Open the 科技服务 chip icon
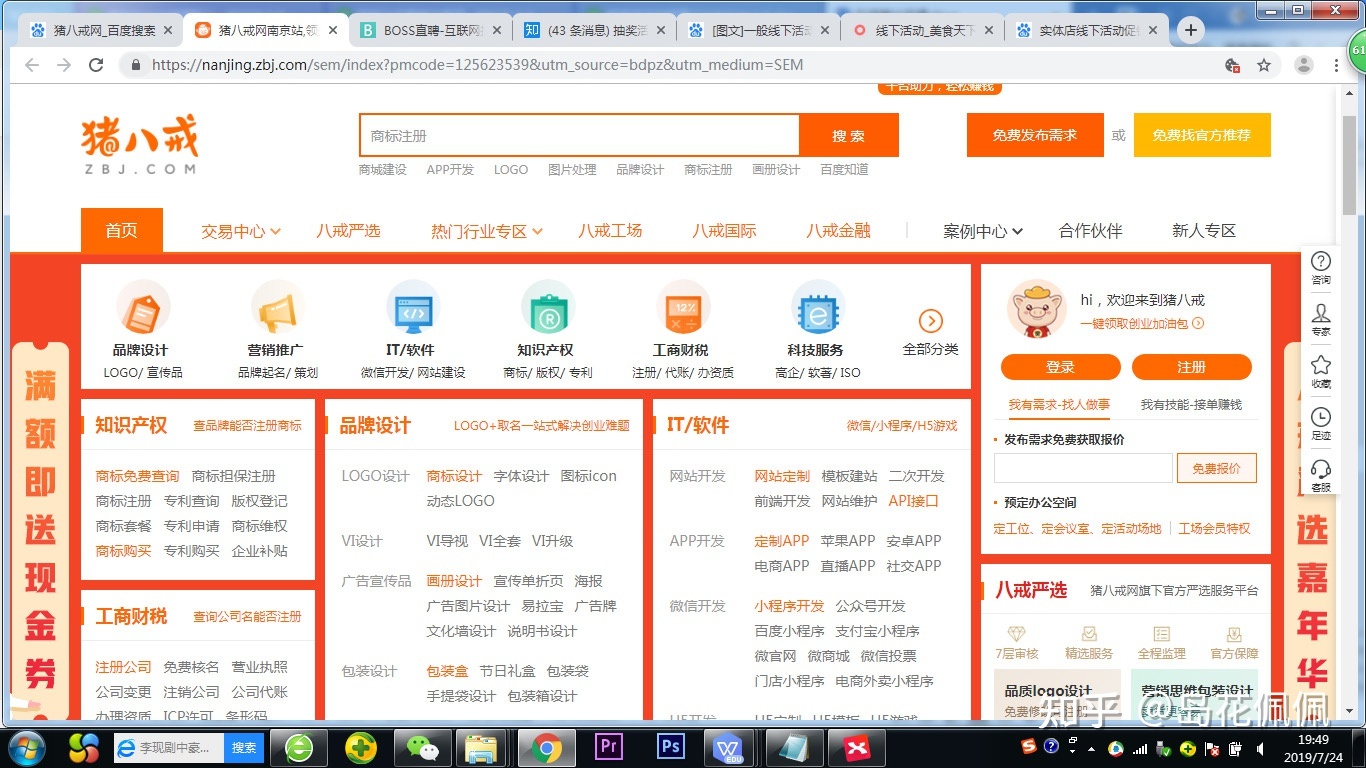 click(x=817, y=308)
